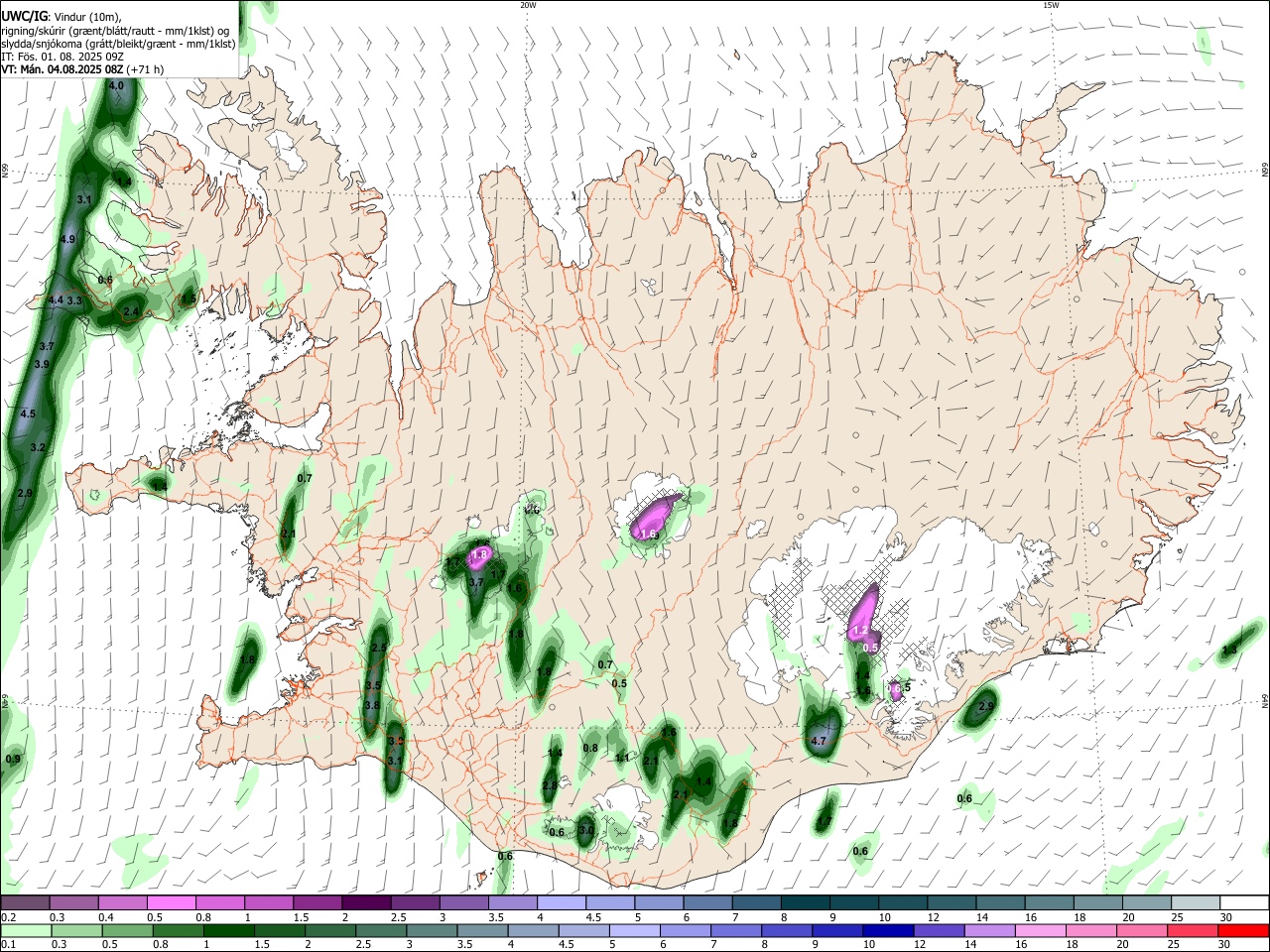Image resolution: width=1270 pixels, height=952 pixels.
Task: Click the 'slydda/snjókoma' legend description line
Action: pos(118,44)
